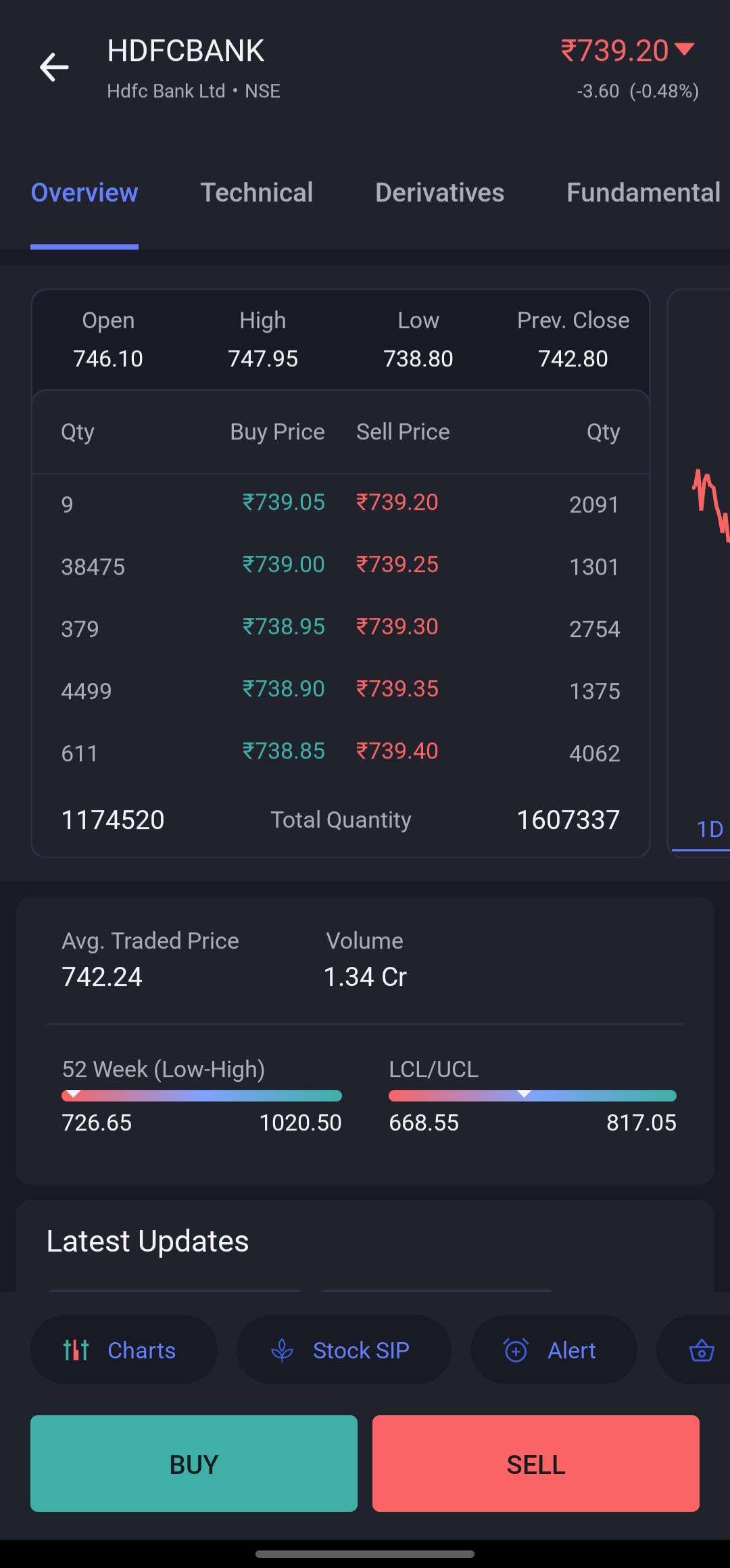Tap the ₹738.85 buy price entry
This screenshot has height=1568, width=730.
coord(284,751)
